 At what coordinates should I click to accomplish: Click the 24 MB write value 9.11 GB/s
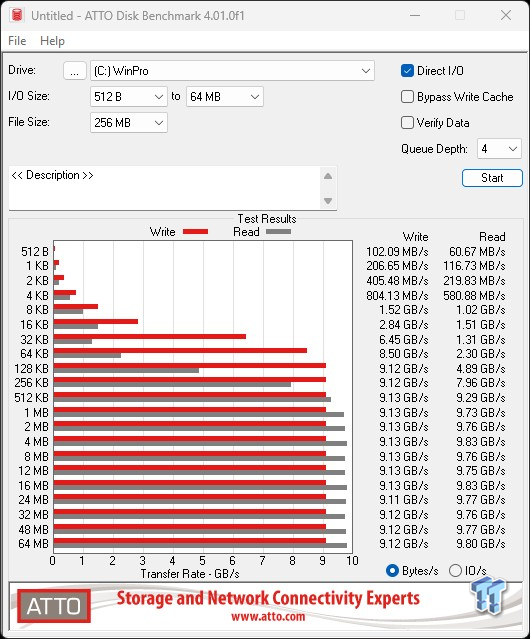click(404, 500)
